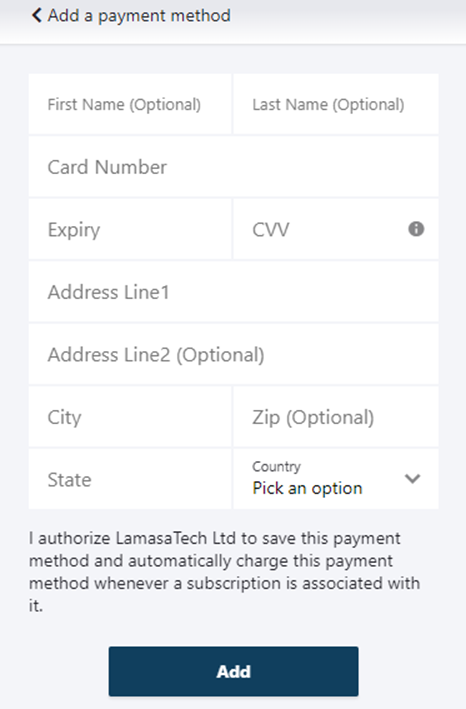This screenshot has width=466, height=709.
Task: Select the Zip (Optional) field
Action: (x=335, y=417)
